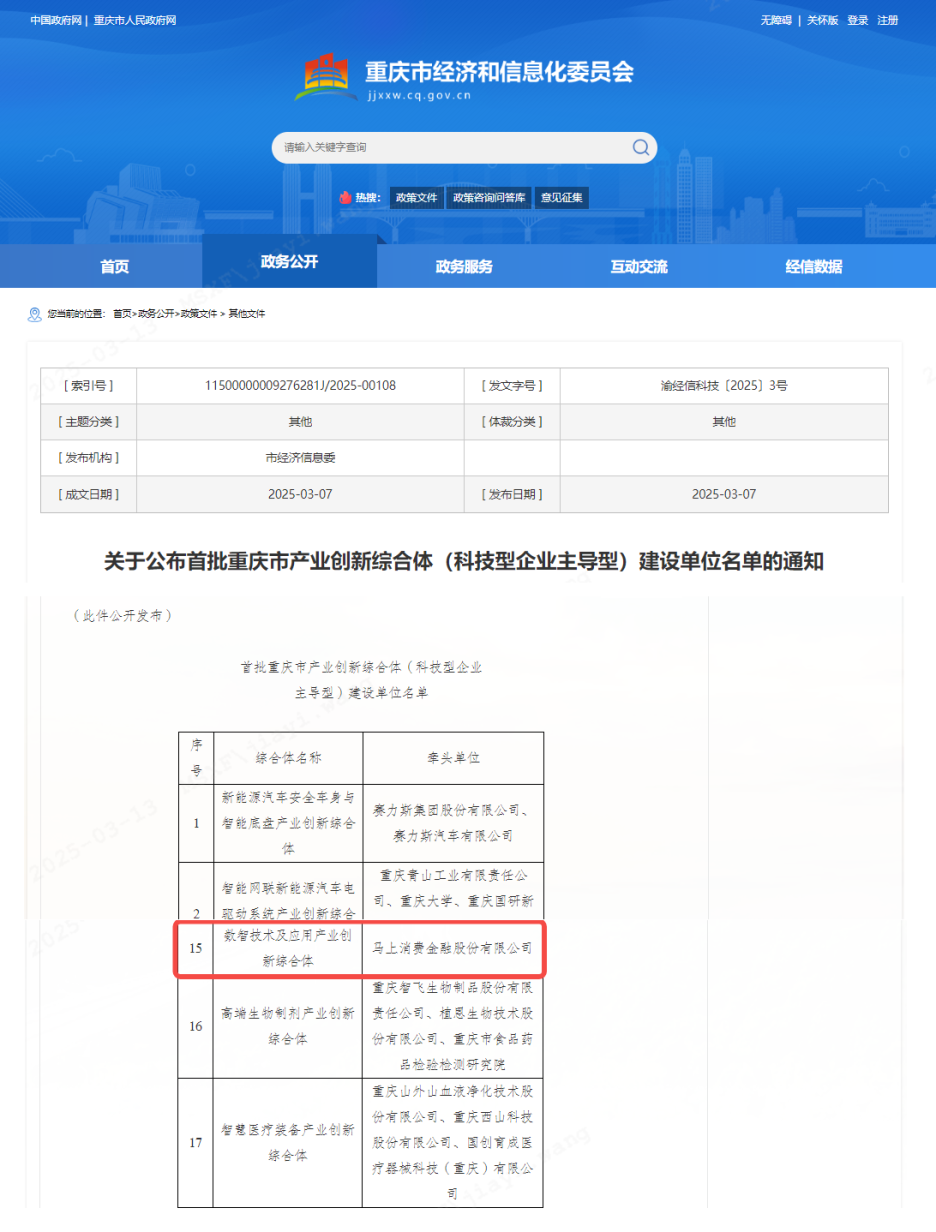The height and width of the screenshot is (1232, 936).
Task: Click the 发布机构 label cell
Action: pos(89,458)
